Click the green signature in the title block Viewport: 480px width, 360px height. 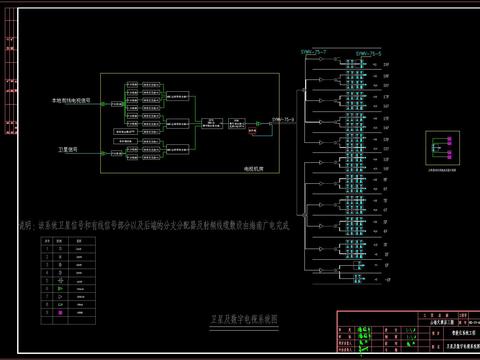click(363, 339)
